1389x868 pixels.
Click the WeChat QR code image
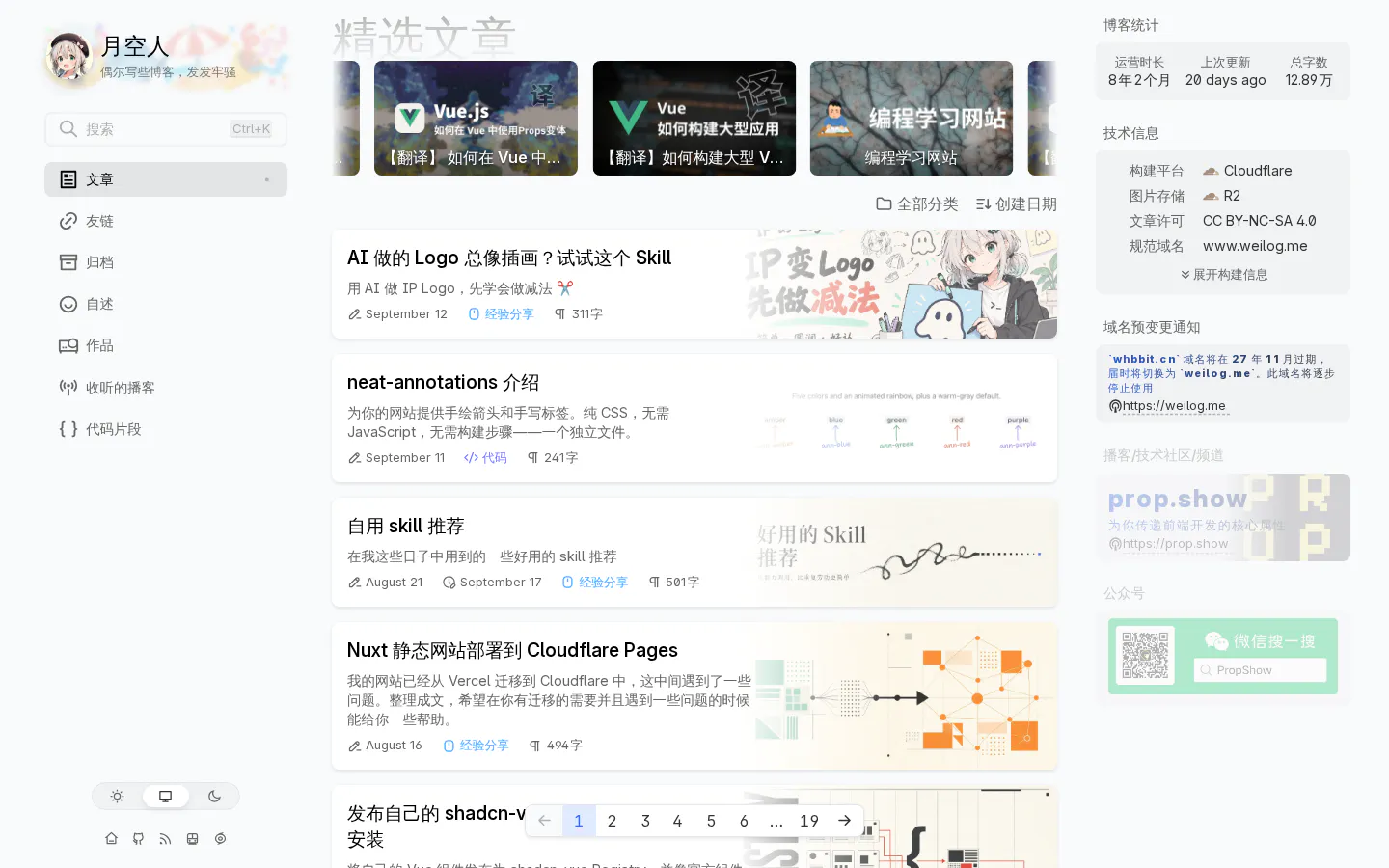[x=1145, y=656]
